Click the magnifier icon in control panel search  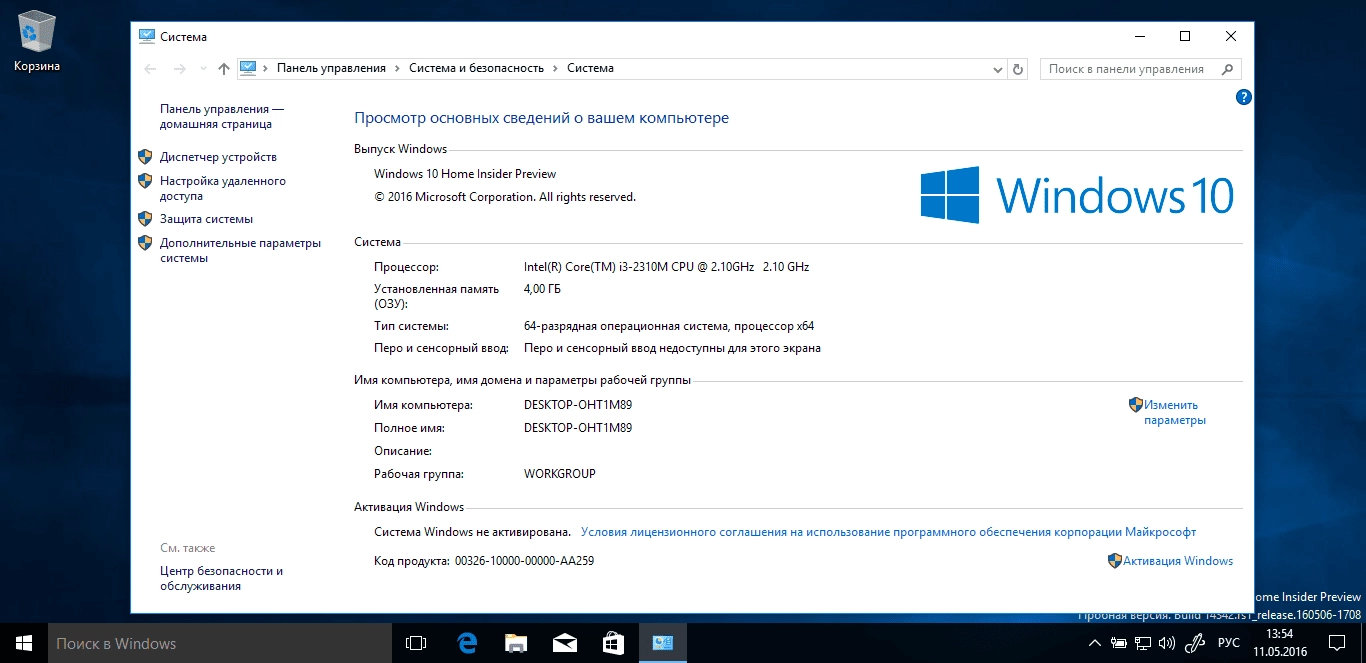[1227, 69]
